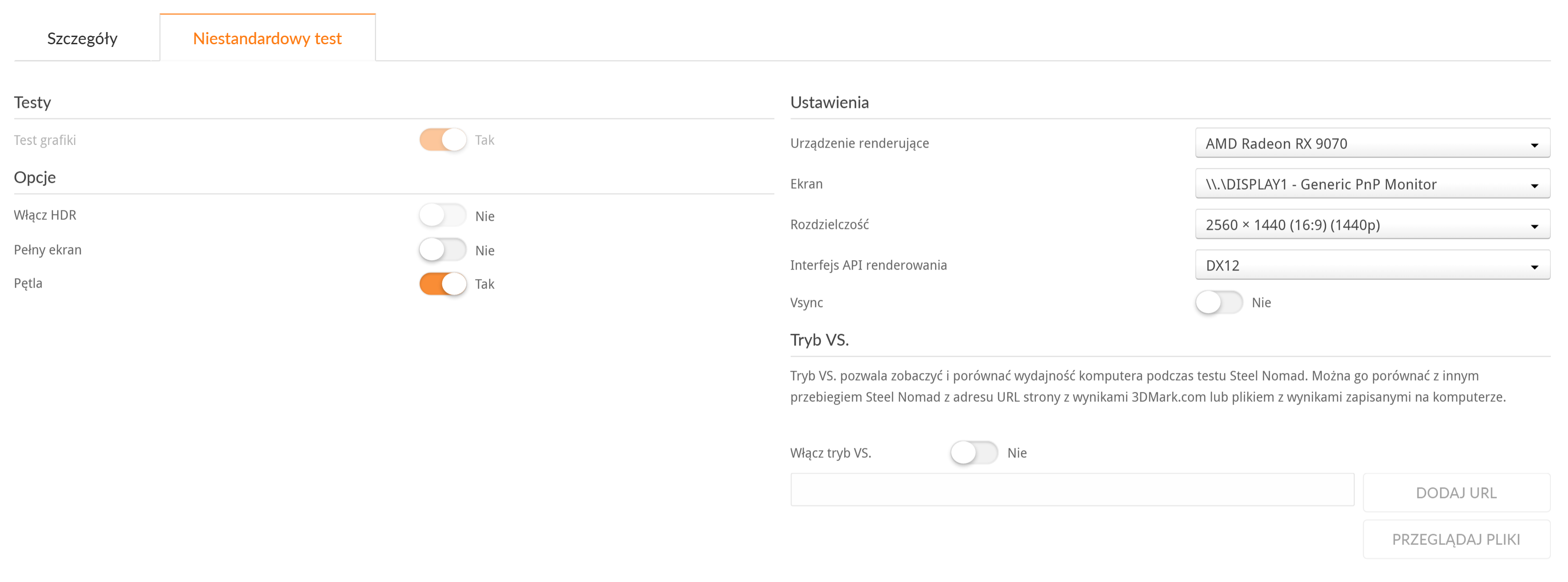1568x582 pixels.
Task: Click the PRZEGLĄDAJ PLIKI button
Action: [x=1456, y=539]
